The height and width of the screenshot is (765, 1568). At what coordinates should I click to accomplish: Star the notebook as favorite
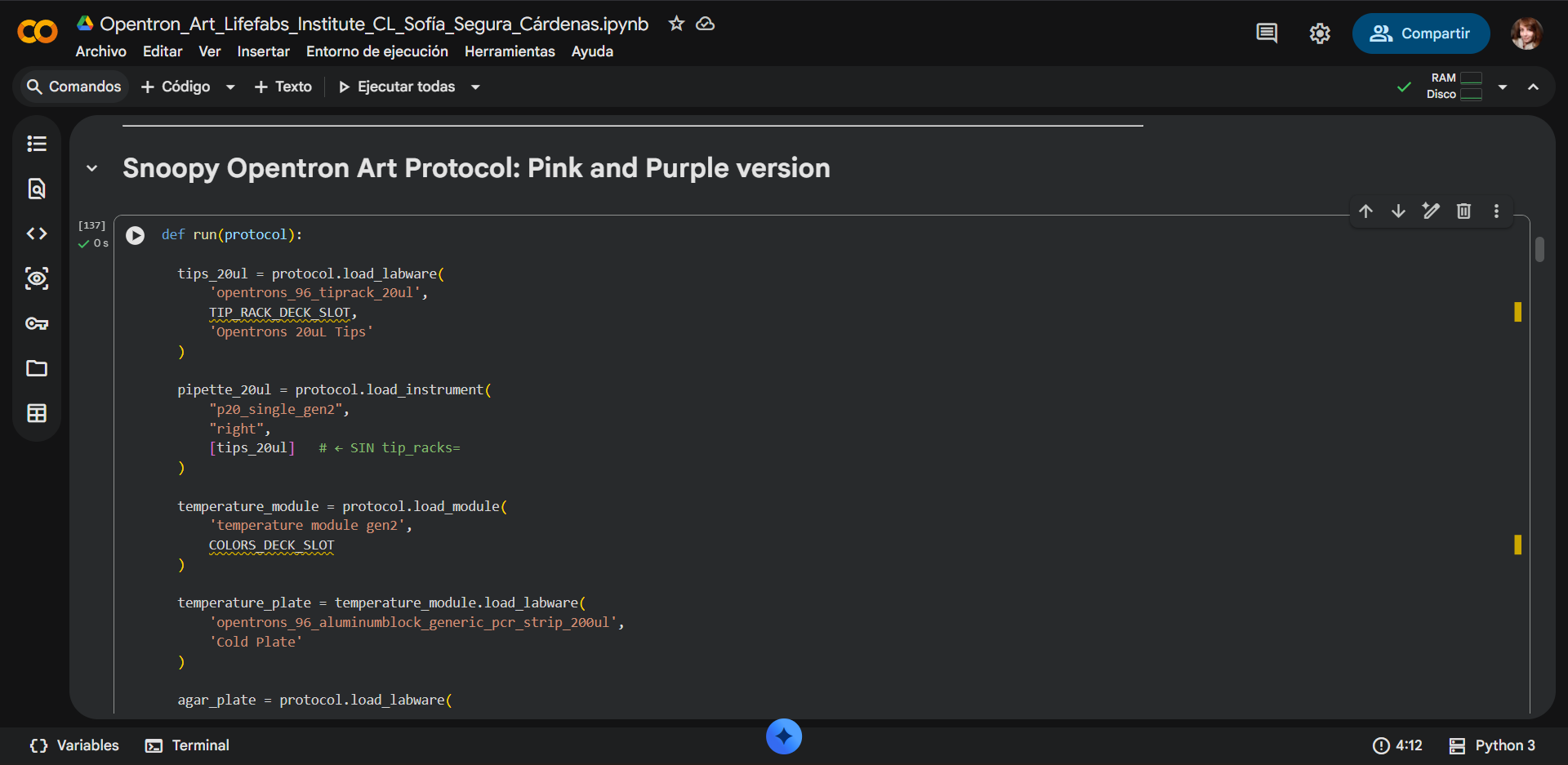tap(676, 24)
